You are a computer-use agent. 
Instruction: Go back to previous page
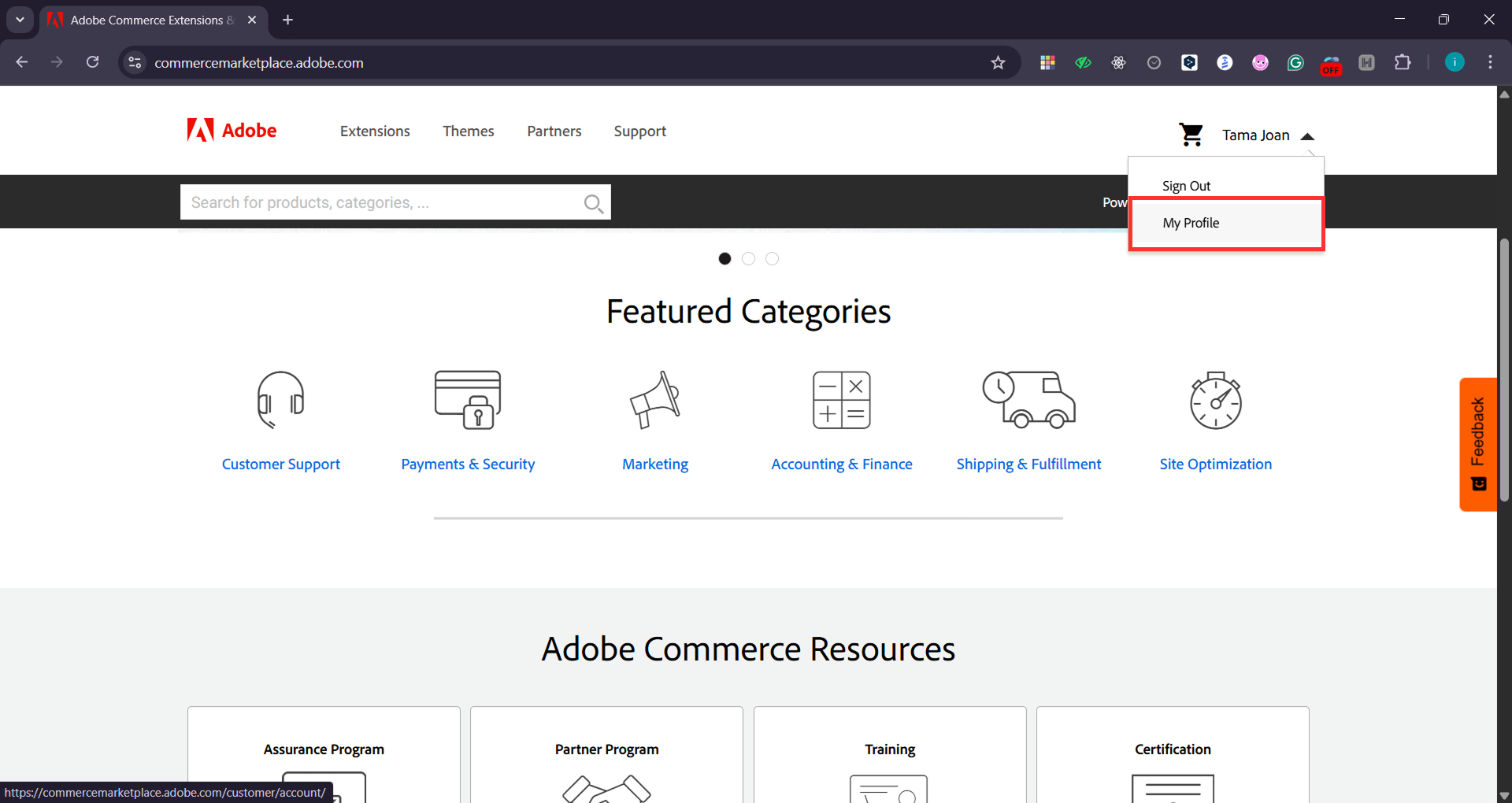(22, 62)
